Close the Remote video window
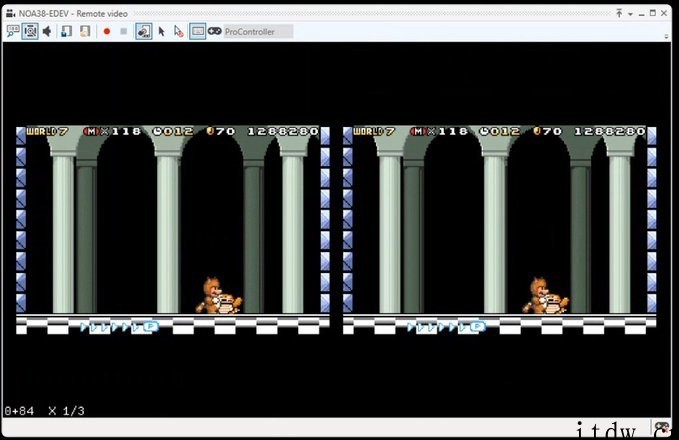 664,13
